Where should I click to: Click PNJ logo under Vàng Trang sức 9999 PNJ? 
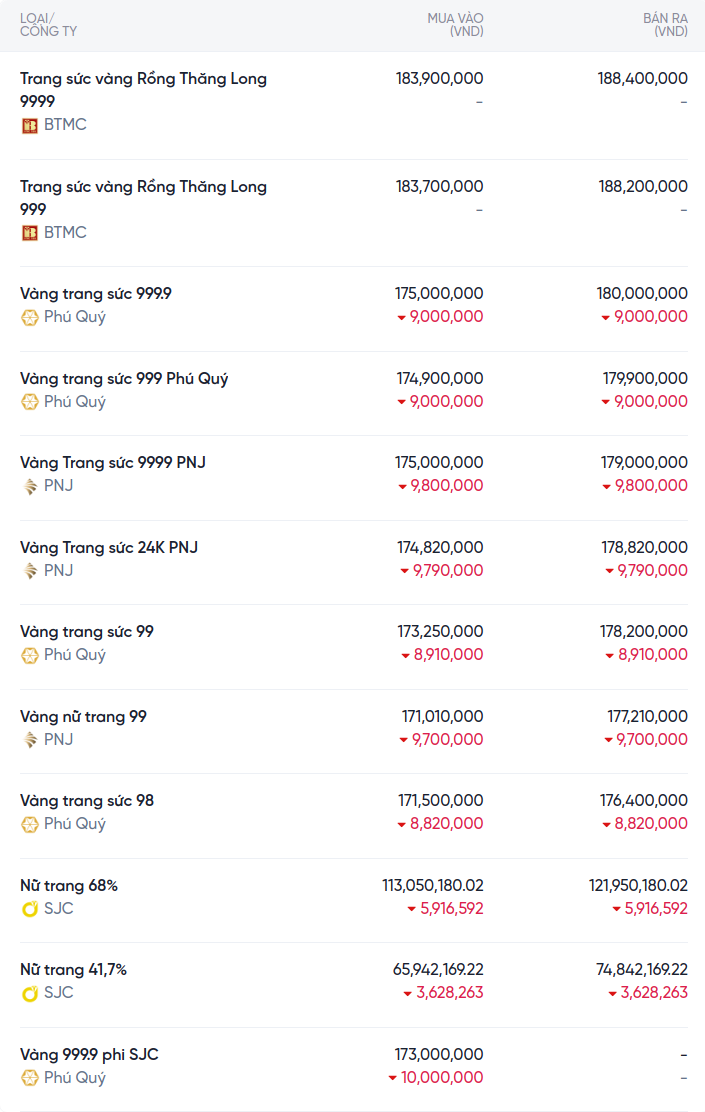[30, 486]
